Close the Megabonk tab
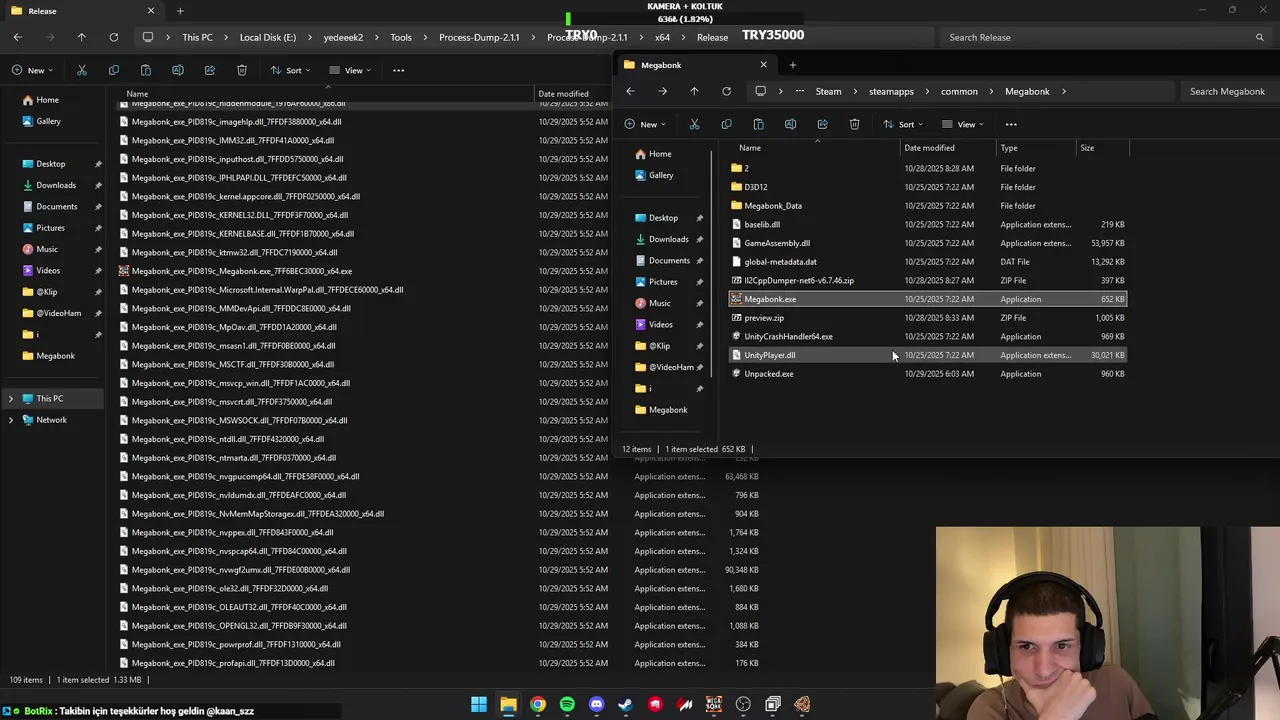This screenshot has width=1280, height=720. click(763, 65)
